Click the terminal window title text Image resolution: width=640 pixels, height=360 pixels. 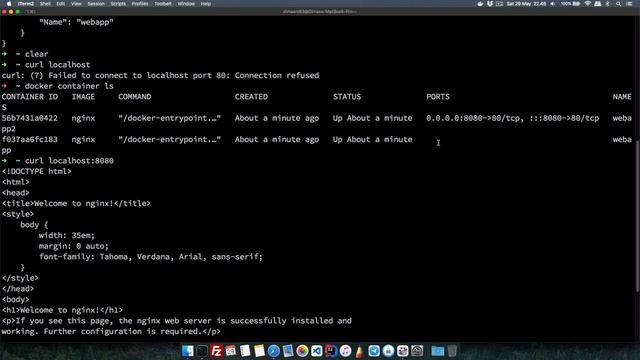[320, 11]
